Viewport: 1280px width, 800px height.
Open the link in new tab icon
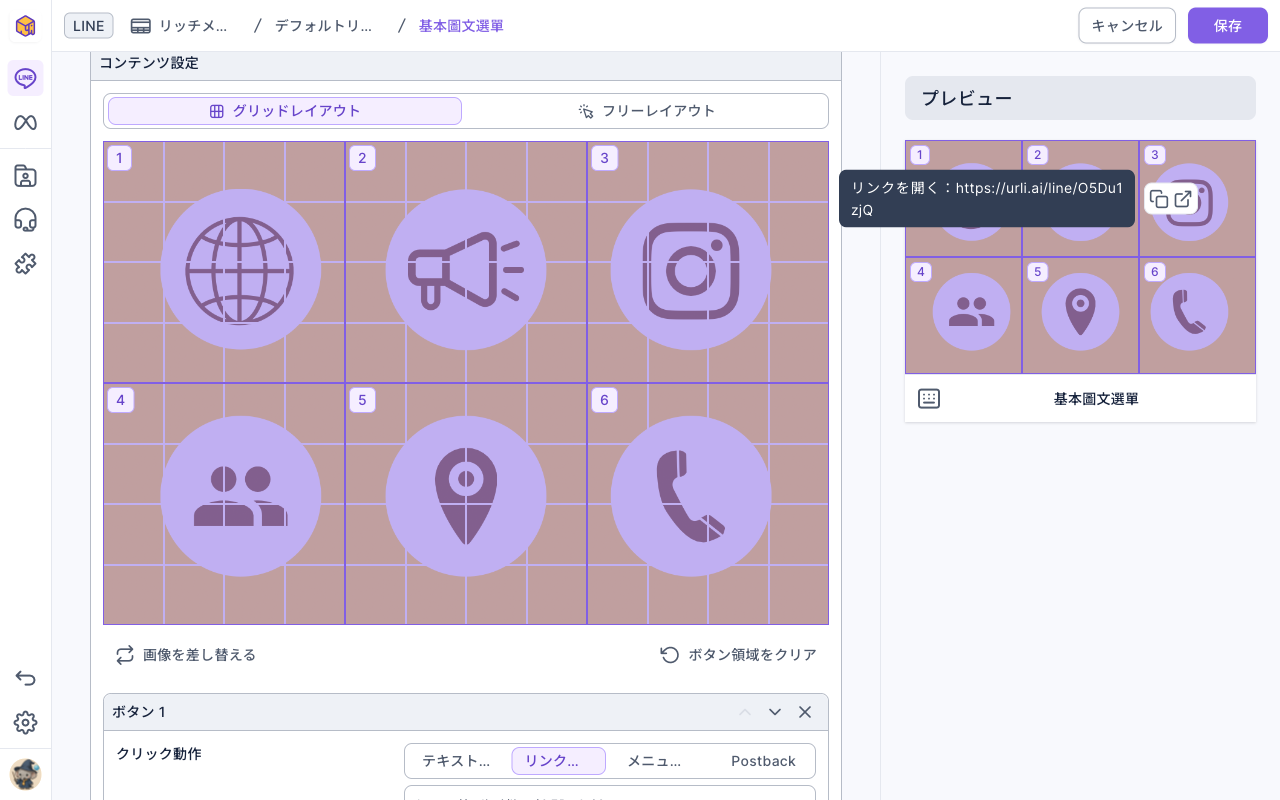point(1183,199)
